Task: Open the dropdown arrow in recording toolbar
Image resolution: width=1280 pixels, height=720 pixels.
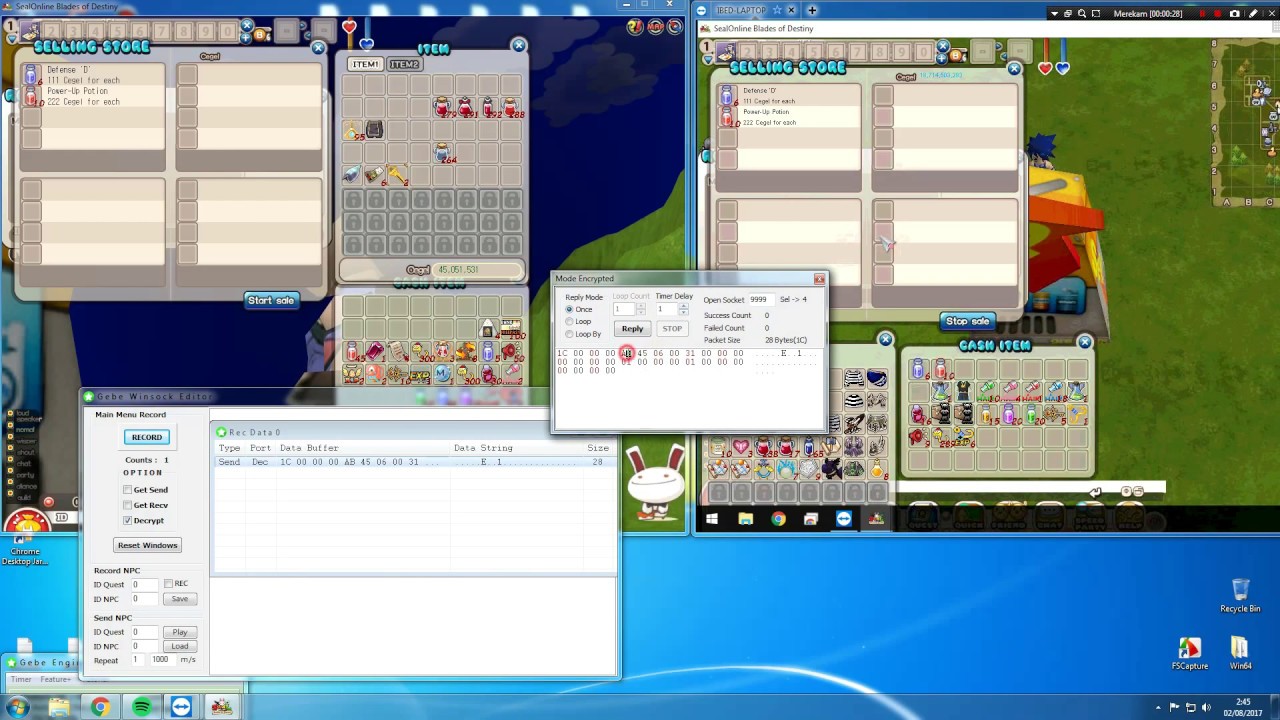Action: tap(1054, 14)
